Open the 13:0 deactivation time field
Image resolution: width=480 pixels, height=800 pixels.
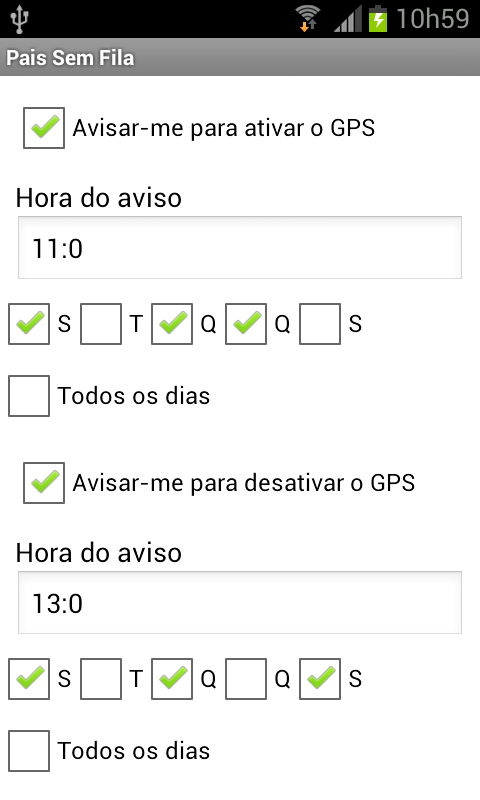pos(240,603)
